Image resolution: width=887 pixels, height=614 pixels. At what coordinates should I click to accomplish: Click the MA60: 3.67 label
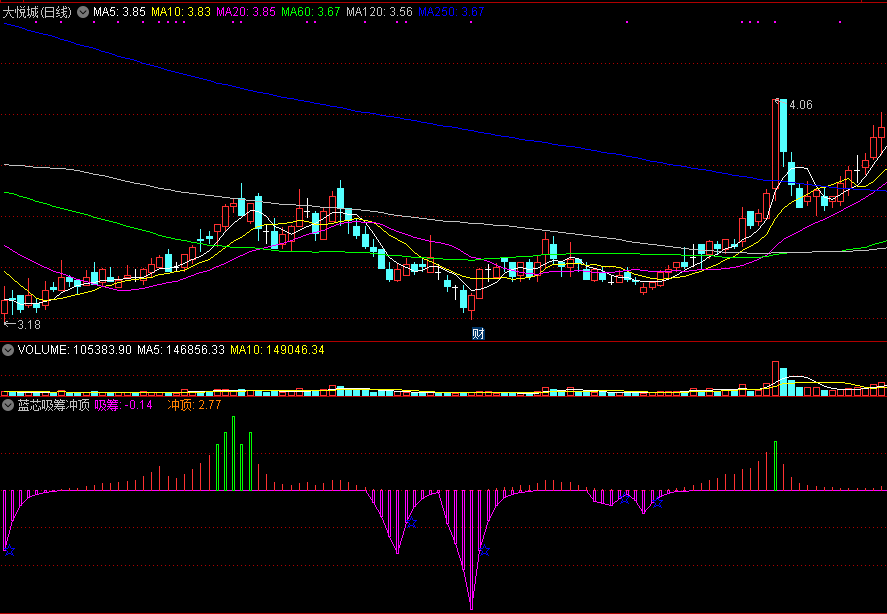[311, 12]
